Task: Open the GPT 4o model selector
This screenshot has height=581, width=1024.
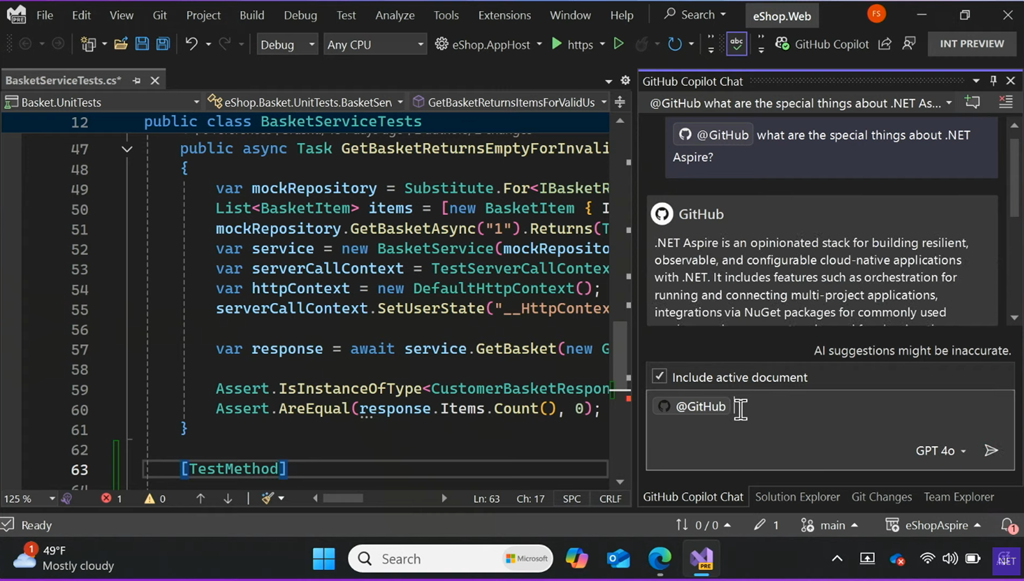Action: [x=941, y=451]
